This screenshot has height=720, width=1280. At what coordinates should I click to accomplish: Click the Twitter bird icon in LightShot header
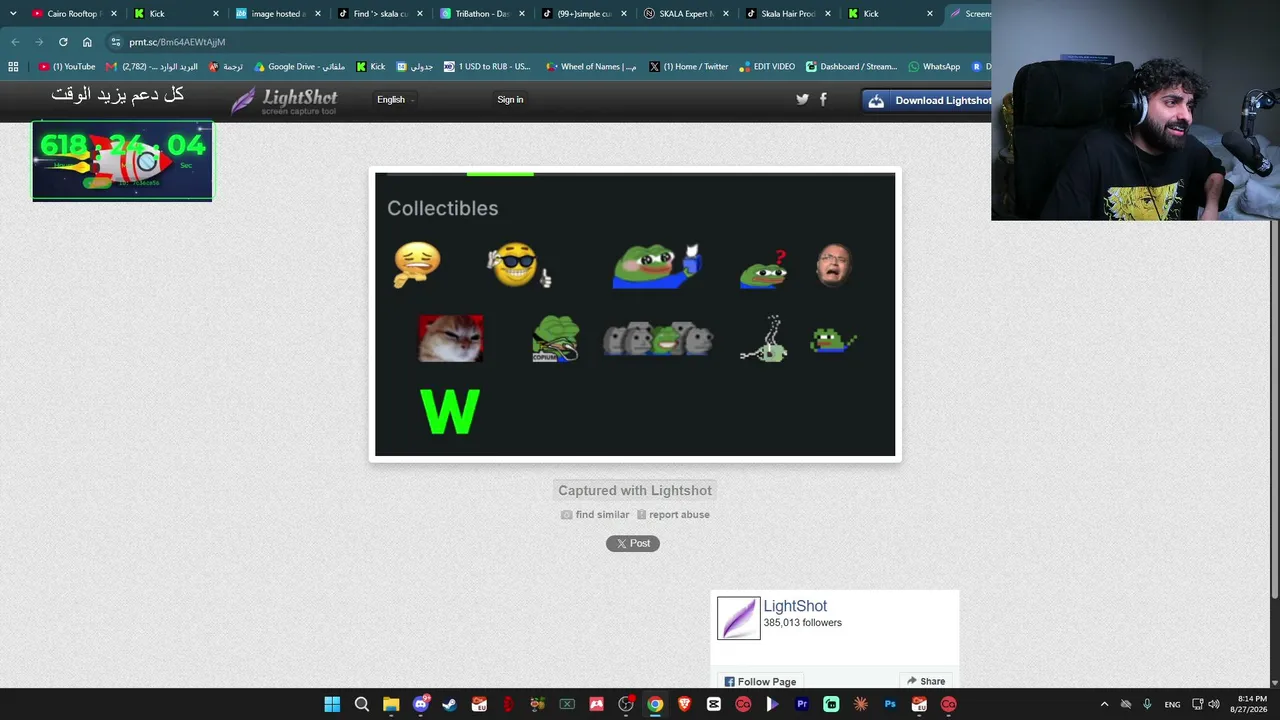coord(802,99)
